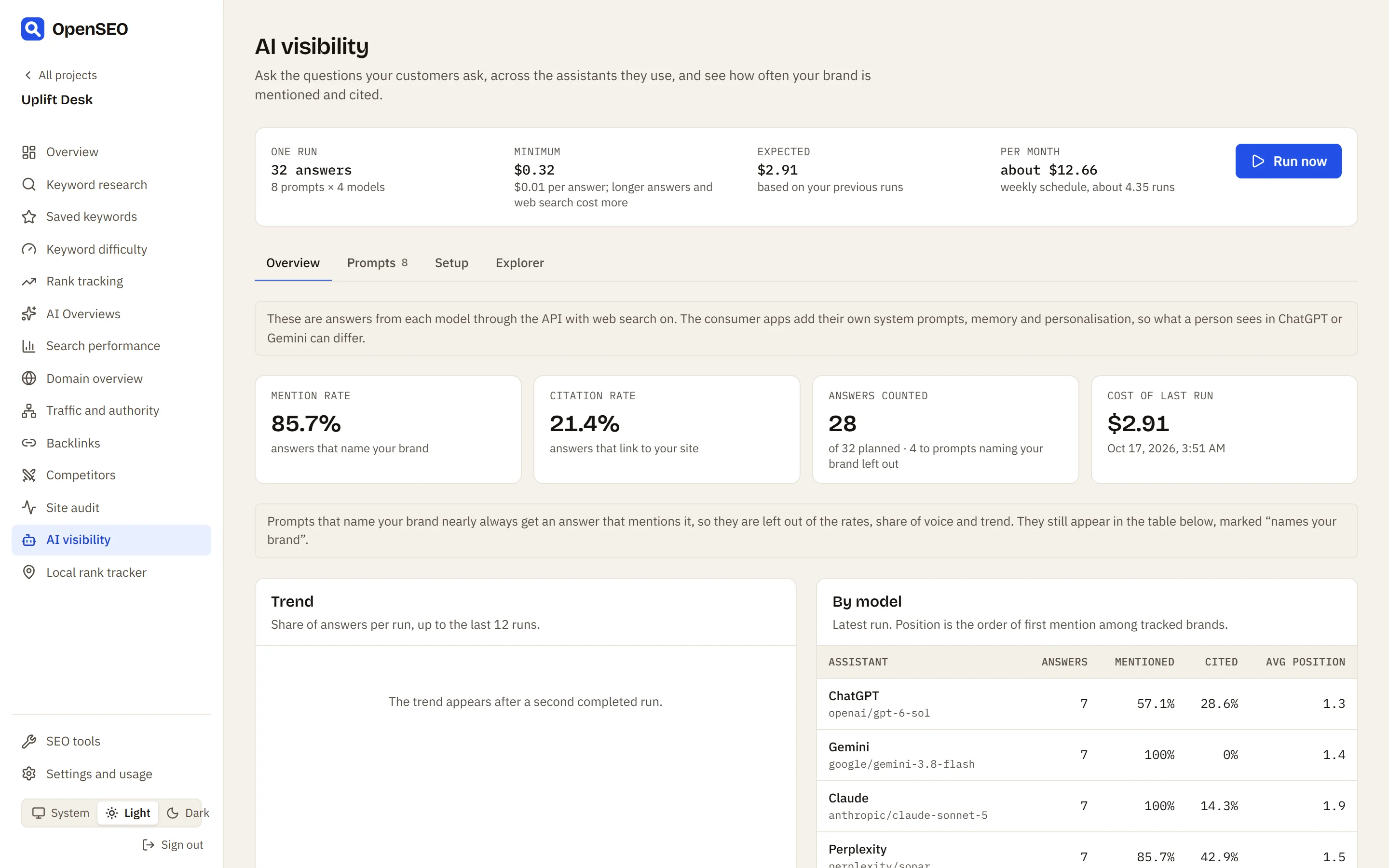
Task: Go back via All projects chevron
Action: 27,75
